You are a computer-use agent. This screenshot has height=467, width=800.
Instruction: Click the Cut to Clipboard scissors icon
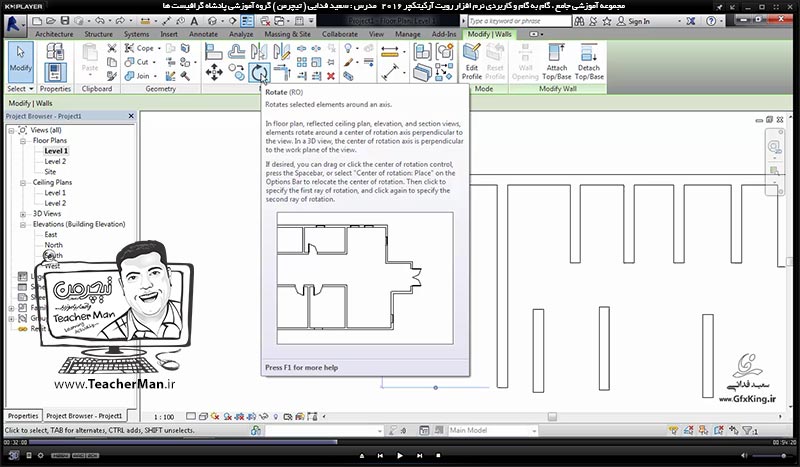pos(112,48)
